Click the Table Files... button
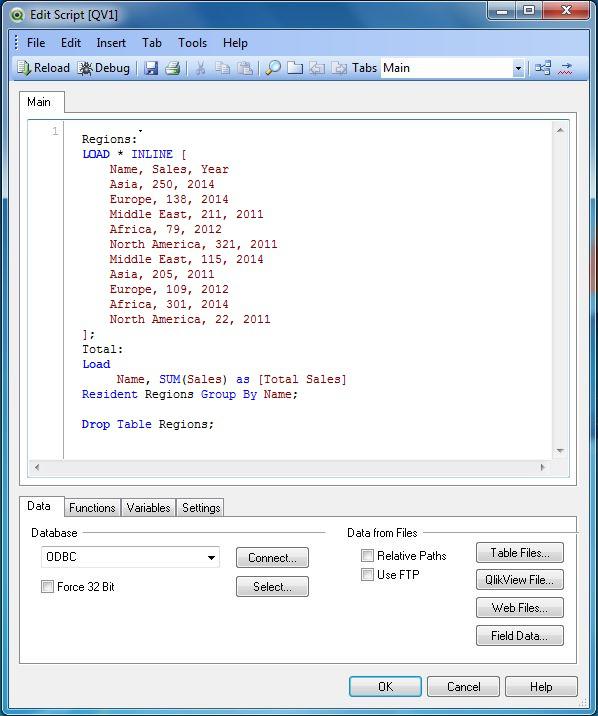The image size is (598, 716). [x=520, y=553]
